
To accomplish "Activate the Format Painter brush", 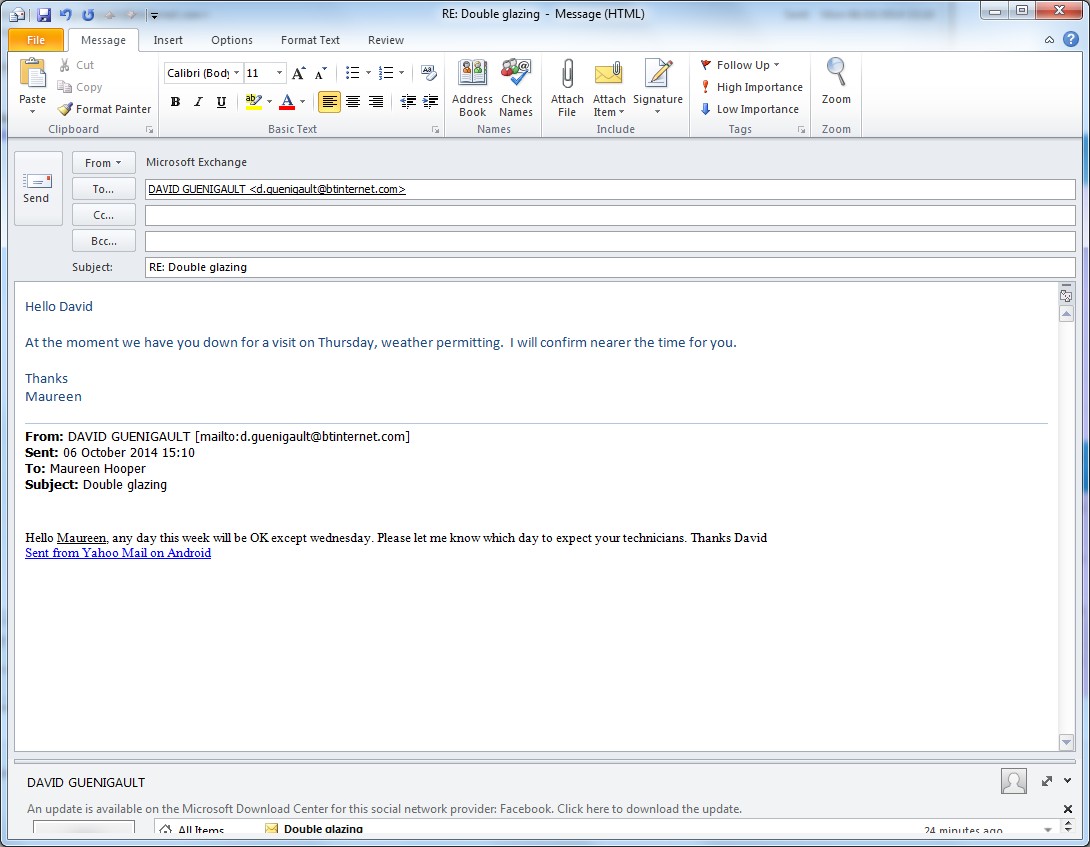I will pos(104,109).
